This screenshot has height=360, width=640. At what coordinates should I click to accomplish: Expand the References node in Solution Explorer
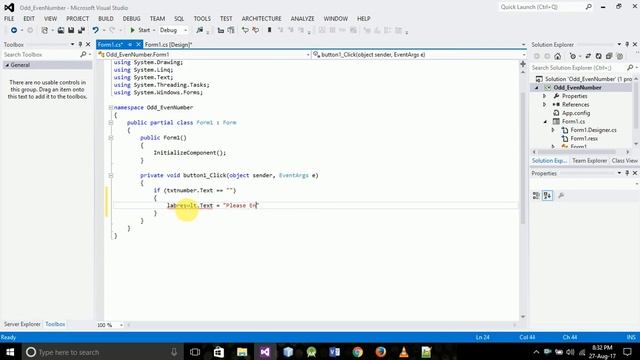[x=544, y=104]
